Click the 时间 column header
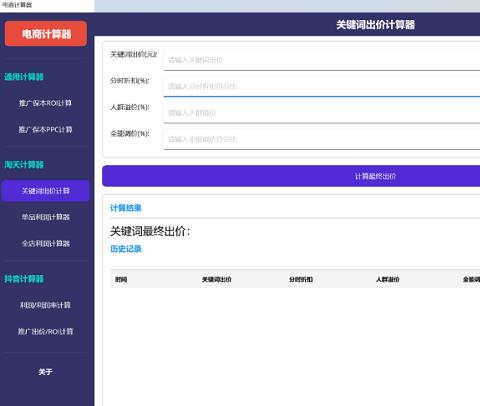The height and width of the screenshot is (406, 480). click(x=121, y=279)
